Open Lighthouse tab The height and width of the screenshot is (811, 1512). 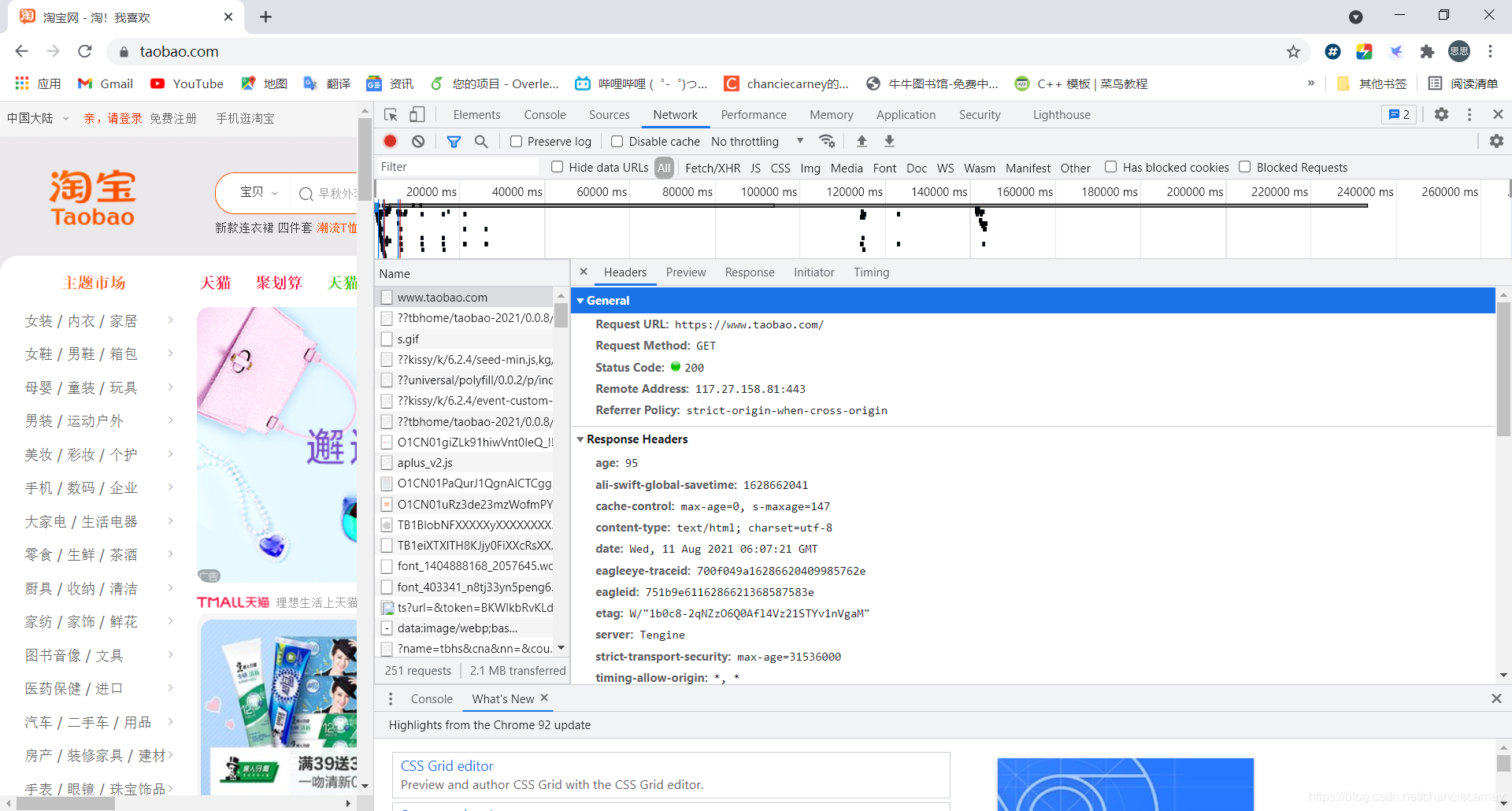(1062, 115)
